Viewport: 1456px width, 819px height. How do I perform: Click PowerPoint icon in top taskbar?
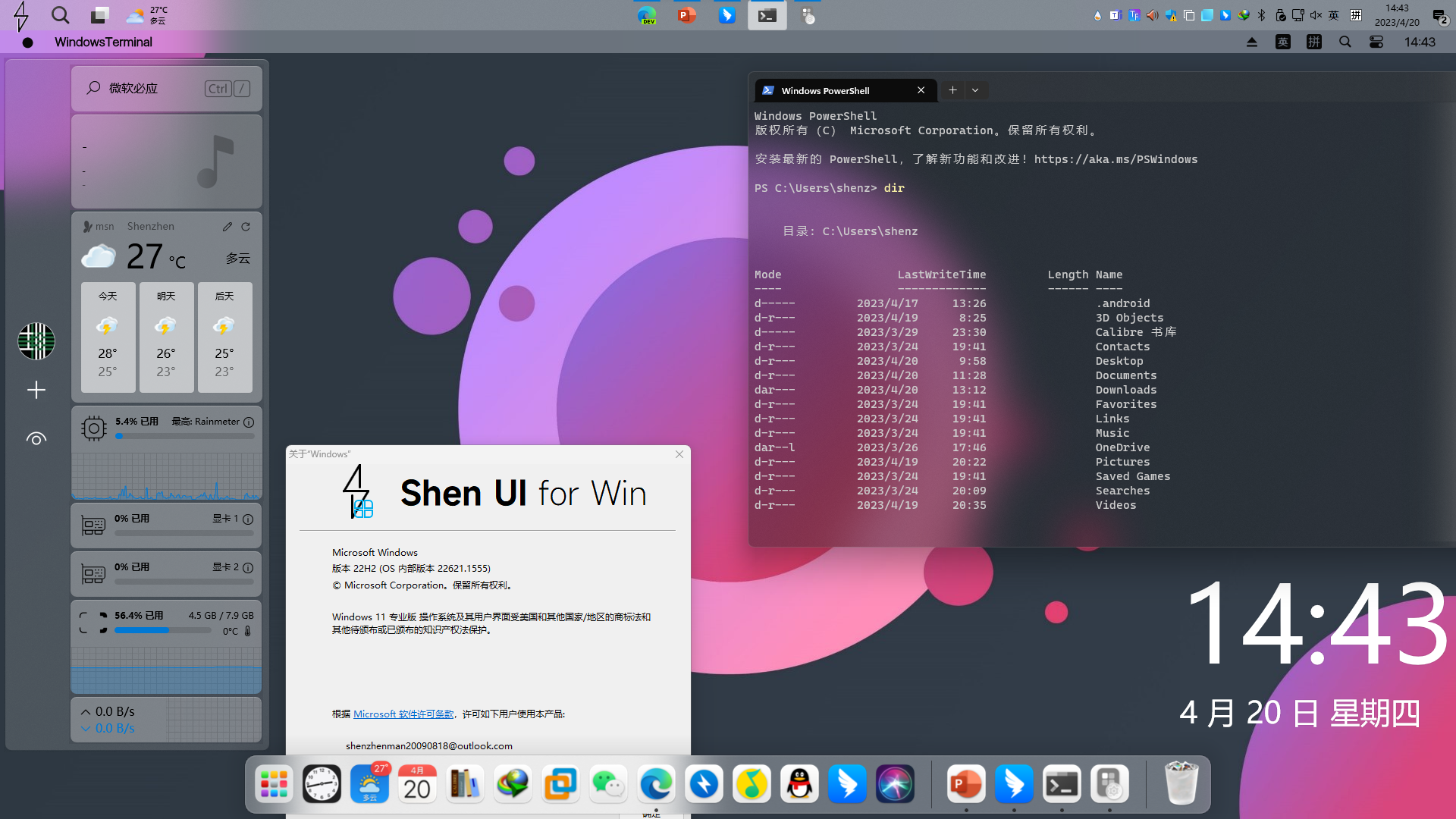[x=687, y=15]
